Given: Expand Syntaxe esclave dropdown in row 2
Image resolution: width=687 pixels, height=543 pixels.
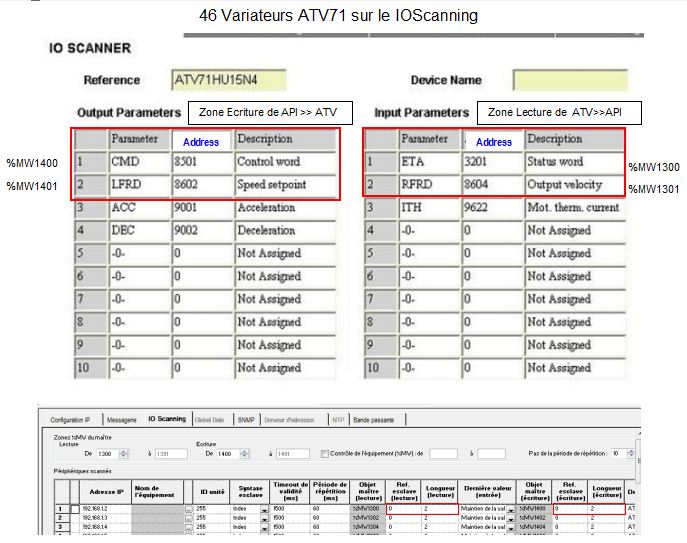Looking at the screenshot, I should point(264,517).
